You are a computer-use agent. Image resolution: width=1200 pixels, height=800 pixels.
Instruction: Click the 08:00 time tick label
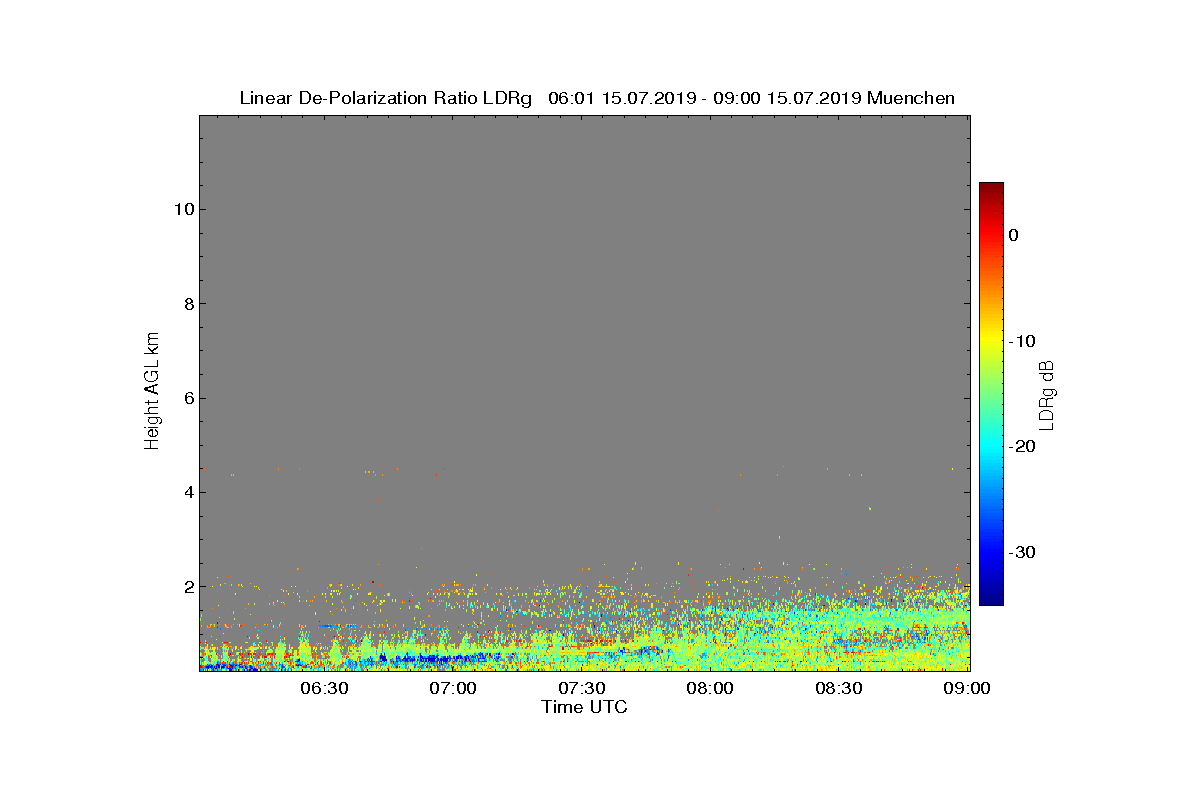click(711, 689)
